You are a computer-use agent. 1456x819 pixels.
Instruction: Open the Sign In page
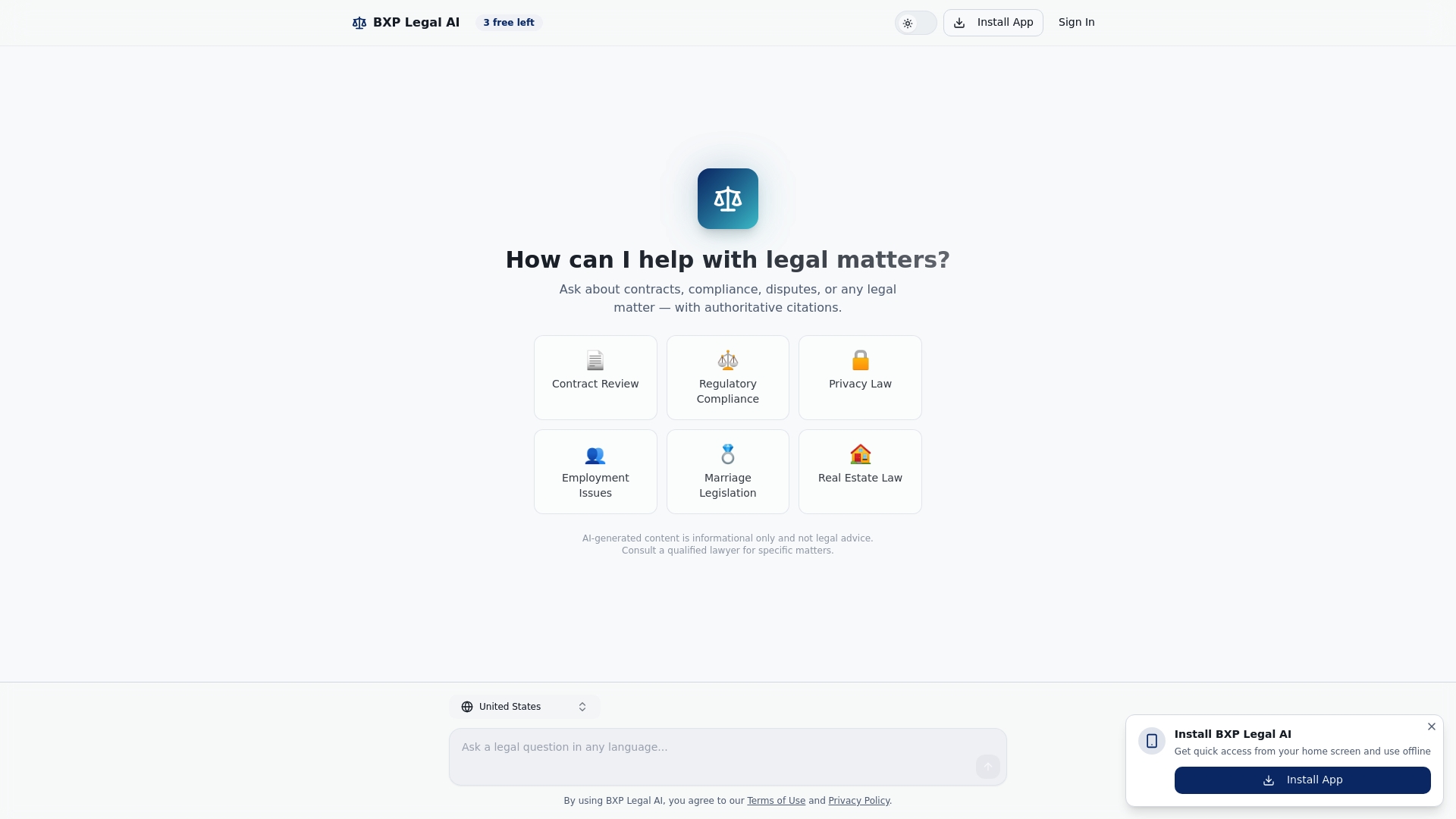tap(1076, 23)
